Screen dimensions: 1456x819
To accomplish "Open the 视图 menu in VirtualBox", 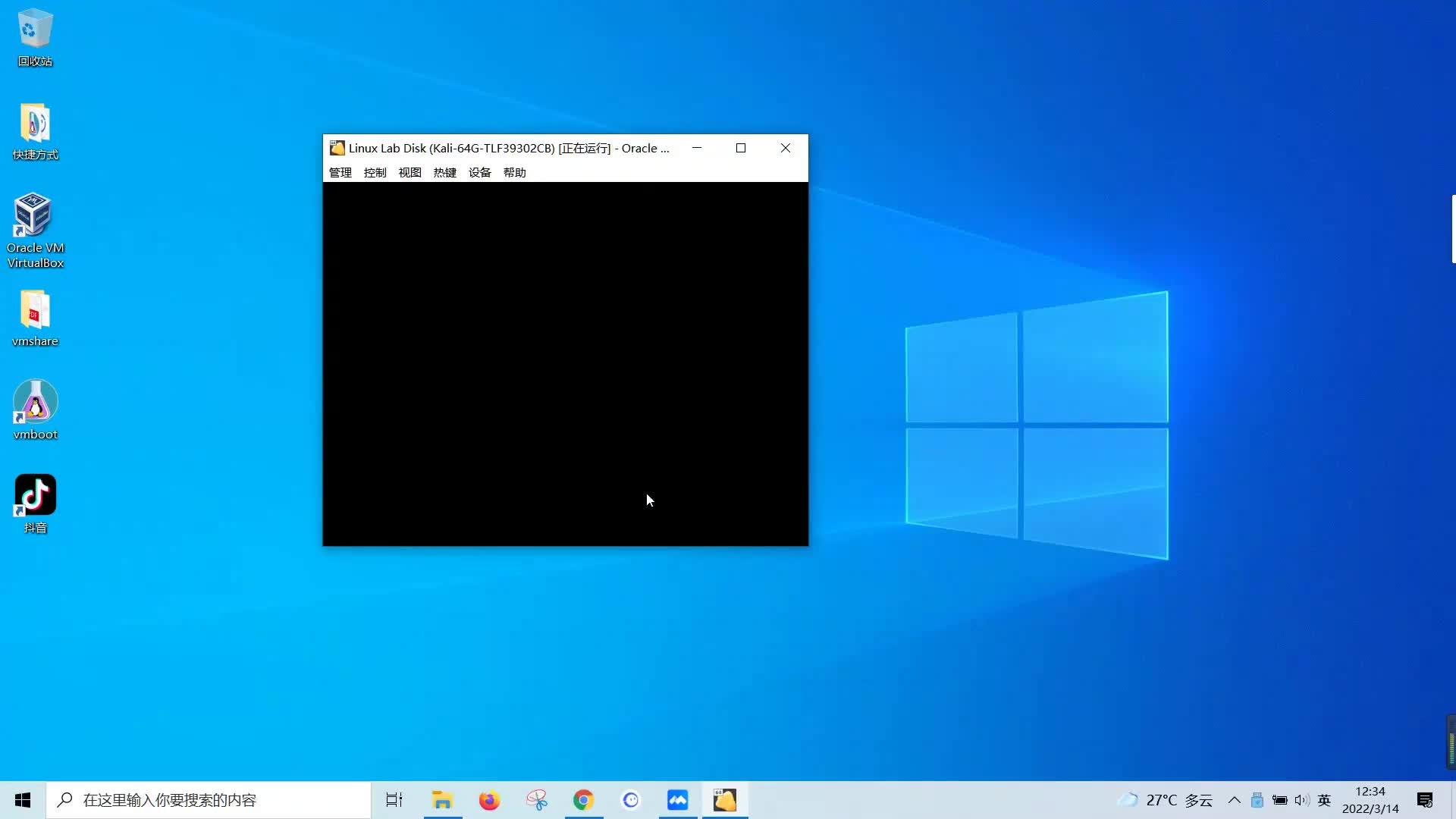I will point(409,172).
